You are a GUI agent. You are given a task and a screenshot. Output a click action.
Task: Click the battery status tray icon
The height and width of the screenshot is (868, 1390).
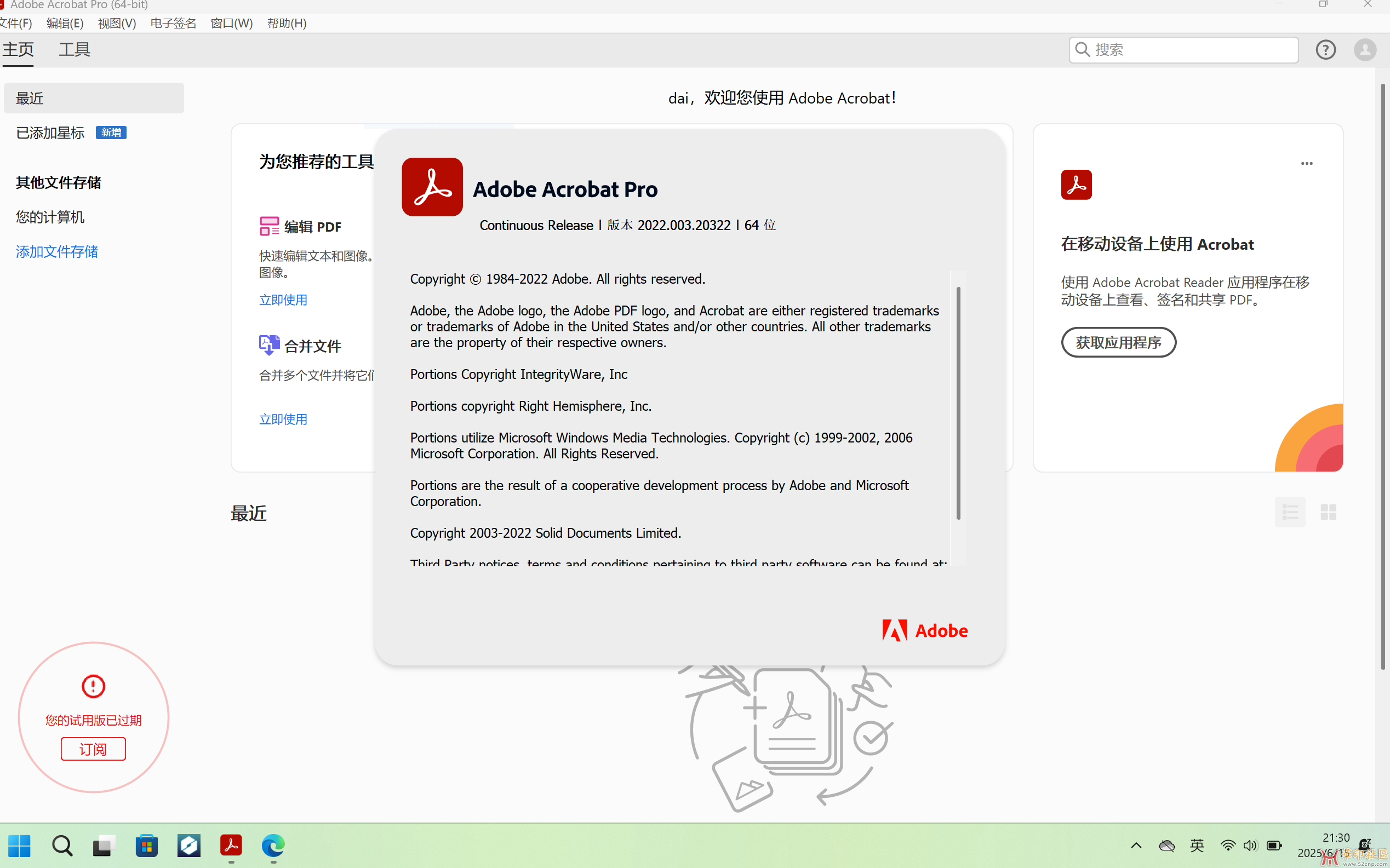tap(1274, 846)
